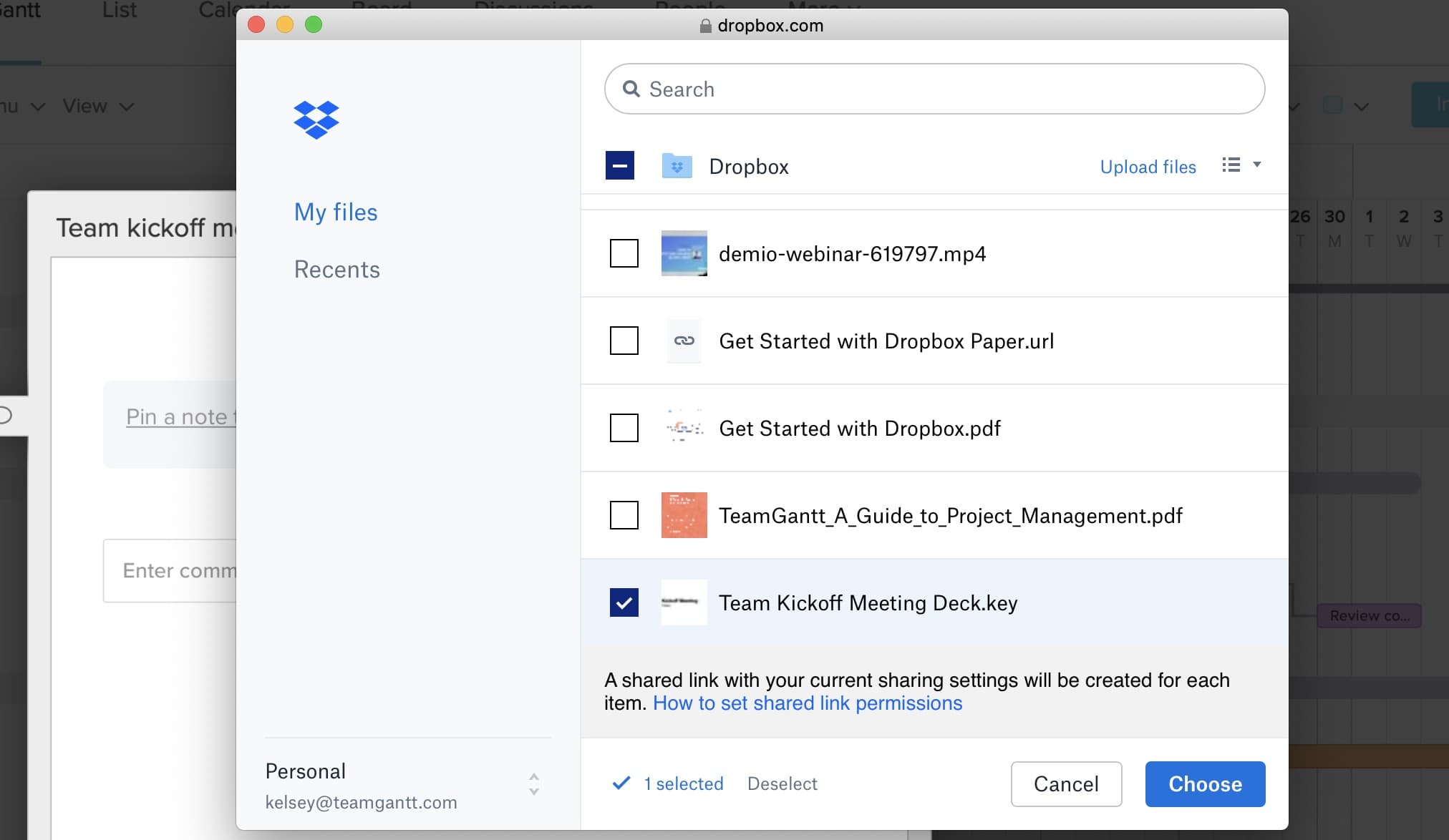Open the Personal account switcher arrows
The image size is (1449, 840).
pyautogui.click(x=533, y=785)
